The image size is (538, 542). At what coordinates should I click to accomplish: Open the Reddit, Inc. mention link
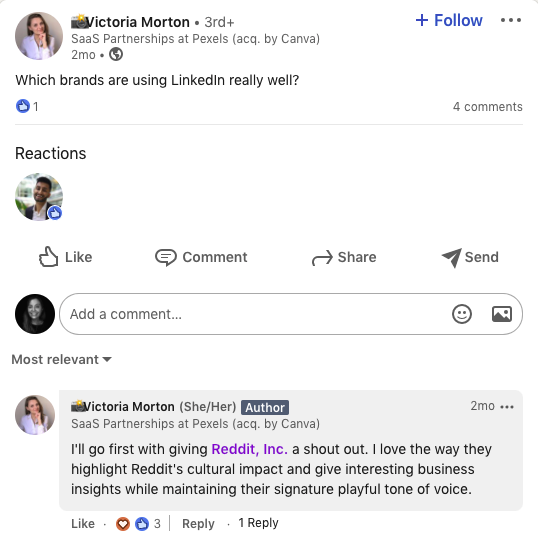point(249,449)
